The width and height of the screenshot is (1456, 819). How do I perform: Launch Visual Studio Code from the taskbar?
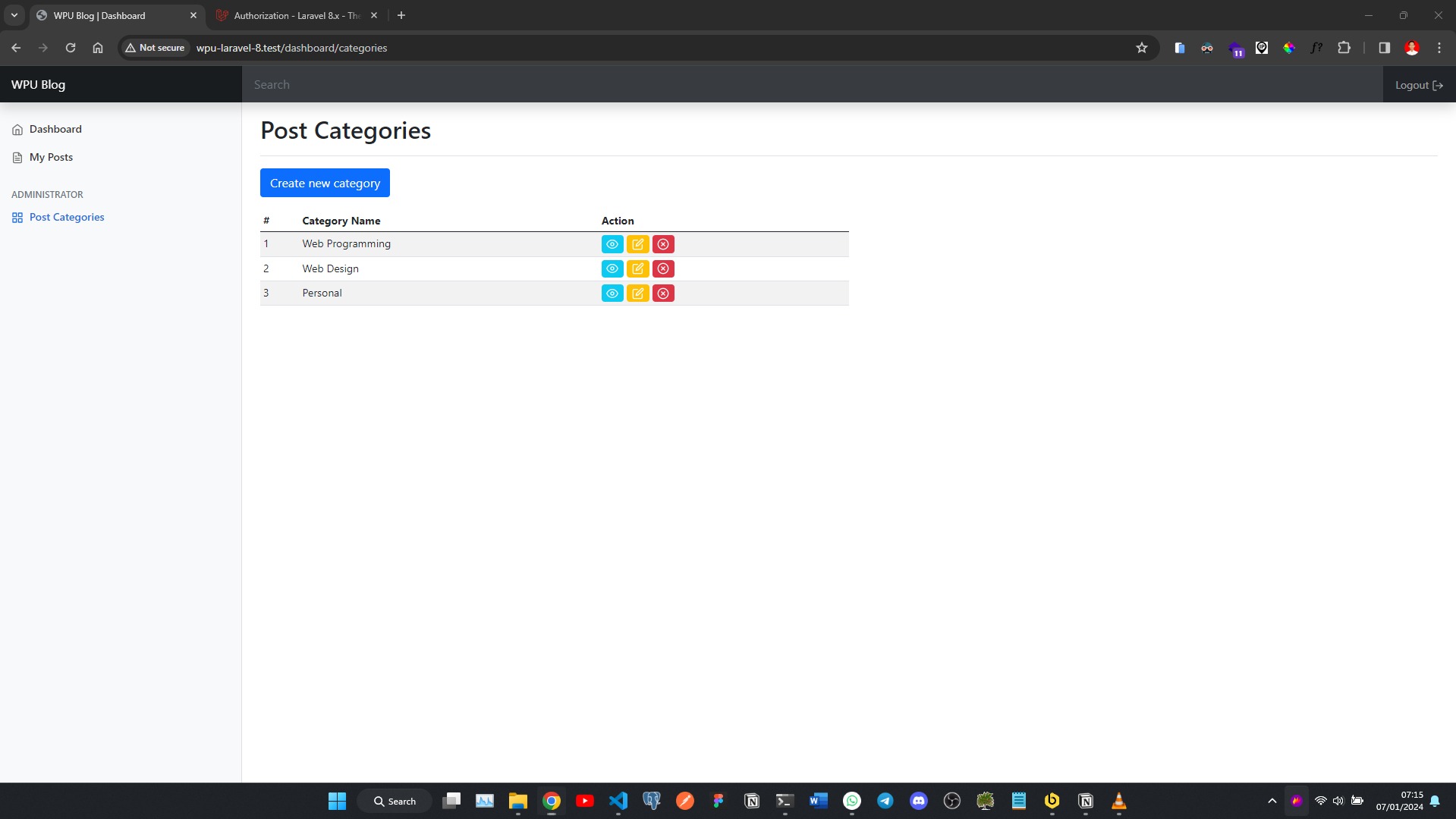[x=618, y=801]
